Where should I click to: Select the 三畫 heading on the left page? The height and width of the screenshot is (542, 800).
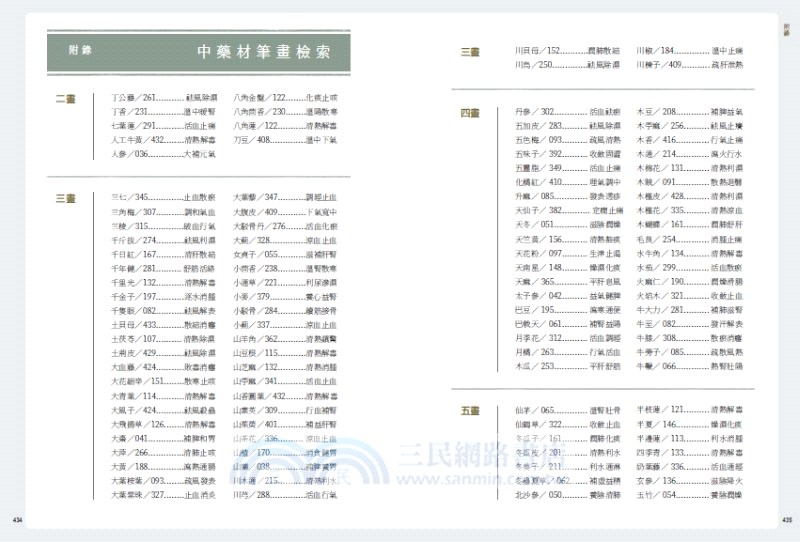pyautogui.click(x=65, y=198)
